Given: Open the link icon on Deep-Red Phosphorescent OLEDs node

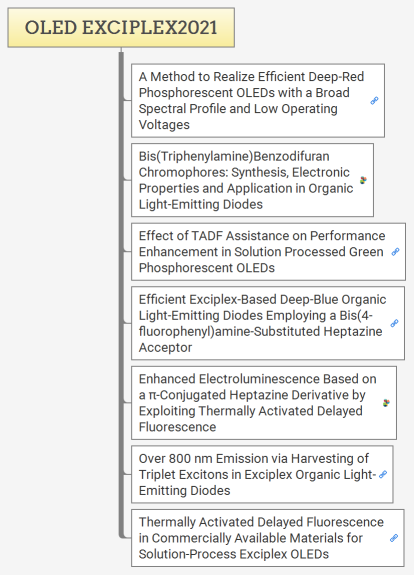Looking at the screenshot, I should (x=374, y=100).
